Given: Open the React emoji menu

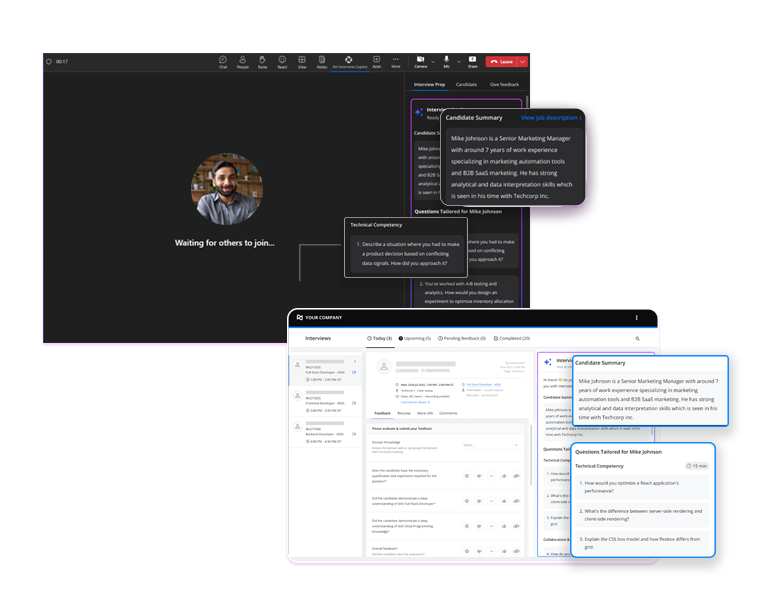Looking at the screenshot, I should pyautogui.click(x=282, y=62).
